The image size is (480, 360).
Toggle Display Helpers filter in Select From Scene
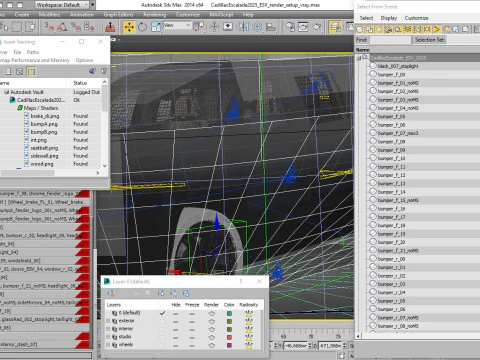click(398, 29)
